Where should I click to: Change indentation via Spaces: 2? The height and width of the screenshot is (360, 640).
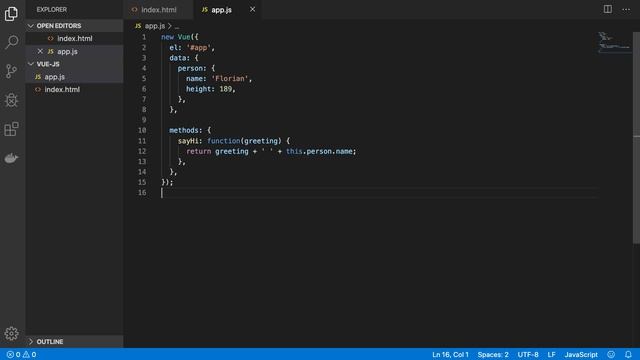[x=493, y=354]
